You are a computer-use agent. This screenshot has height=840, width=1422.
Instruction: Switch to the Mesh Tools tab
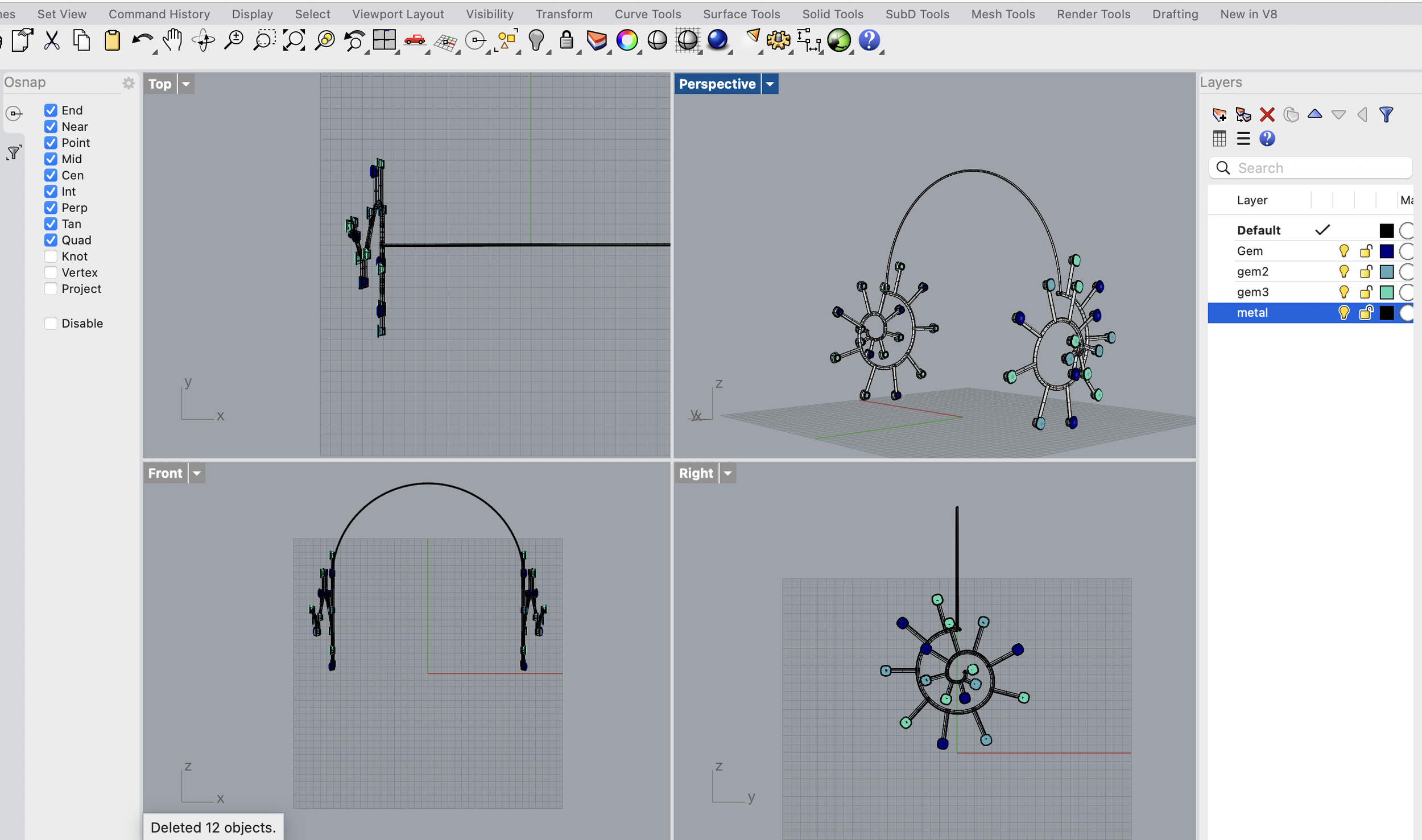[x=1003, y=14]
